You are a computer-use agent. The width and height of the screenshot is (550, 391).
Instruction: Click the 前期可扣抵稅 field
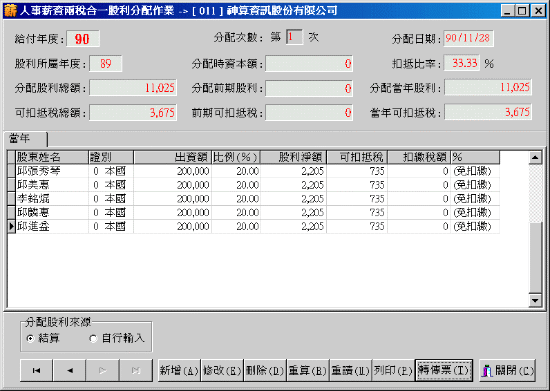309,113
